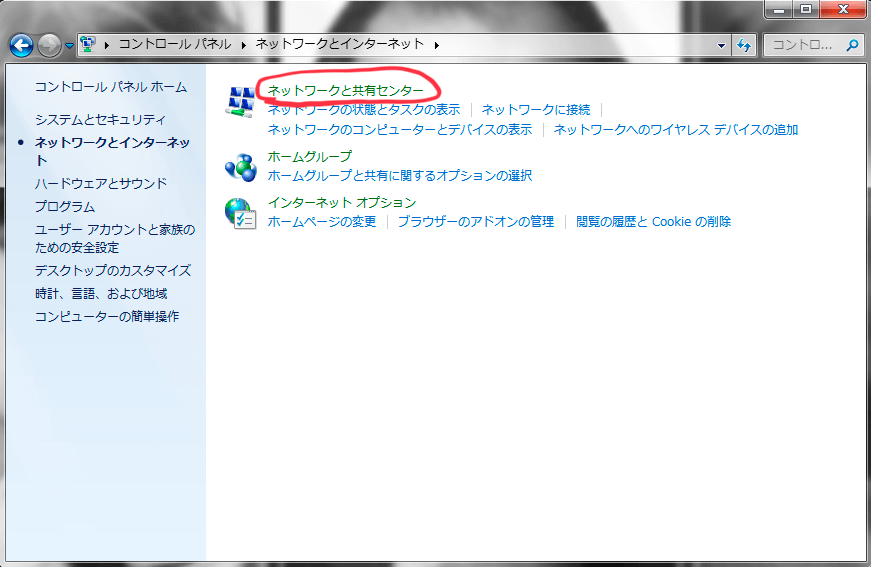Click ホームページの変更 link
This screenshot has height=567, width=871.
click(x=322, y=222)
